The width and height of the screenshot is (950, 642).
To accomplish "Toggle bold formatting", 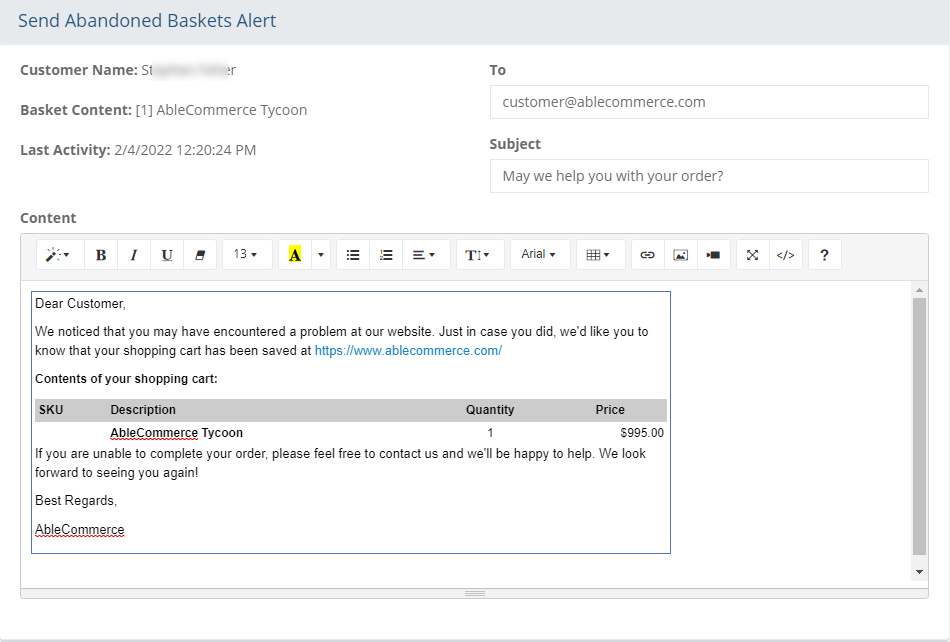I will tap(101, 255).
